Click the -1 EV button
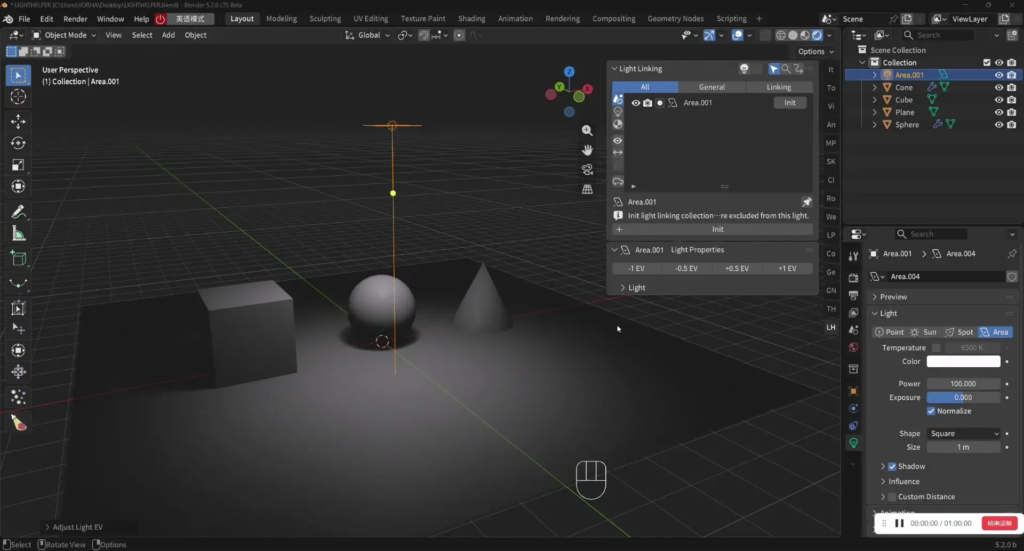Screen dimensions: 1024x551 [636, 269]
